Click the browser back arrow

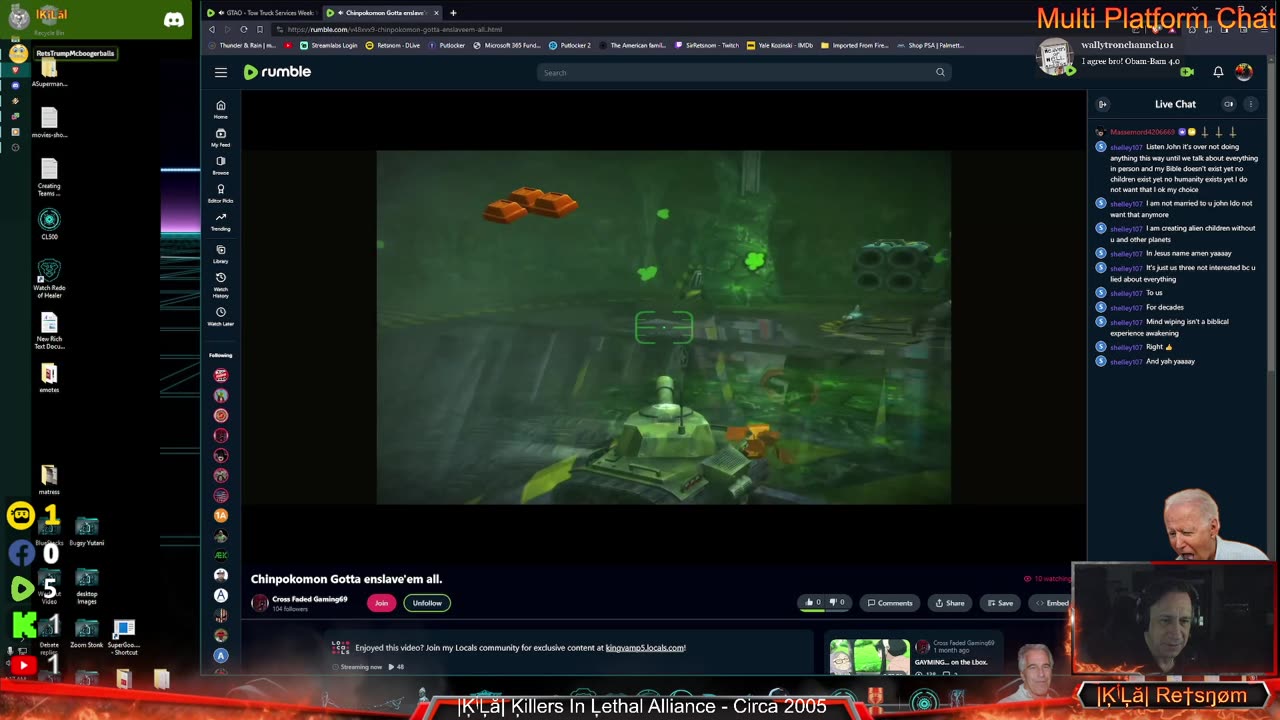(x=212, y=30)
